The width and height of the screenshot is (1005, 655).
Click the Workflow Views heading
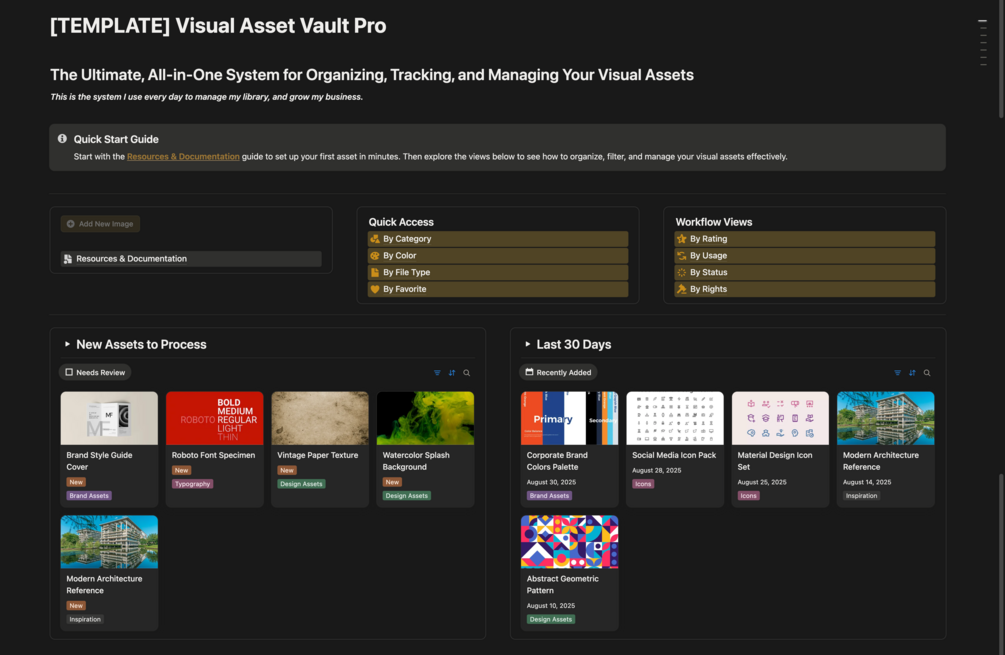(x=713, y=222)
